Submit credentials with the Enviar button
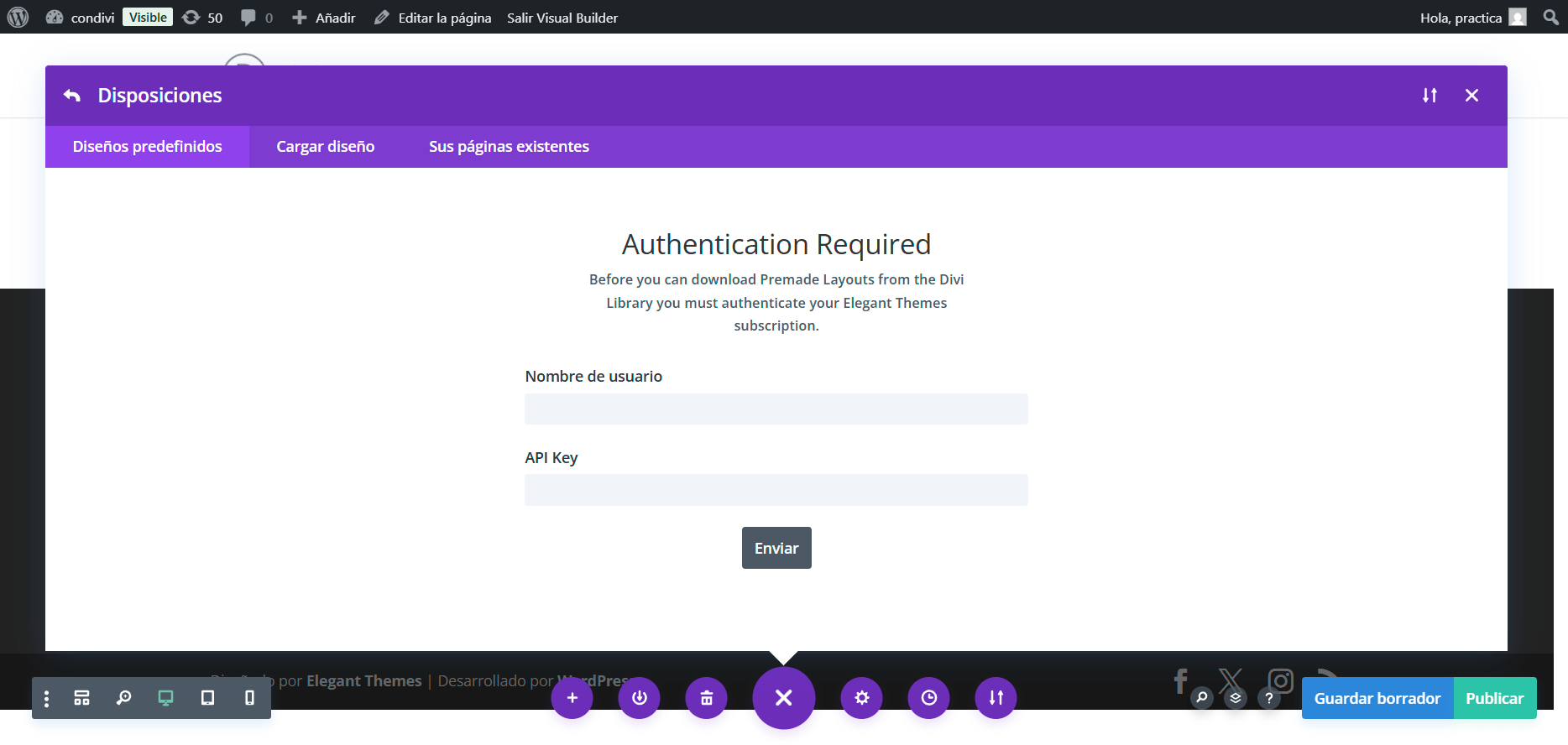 [776, 548]
